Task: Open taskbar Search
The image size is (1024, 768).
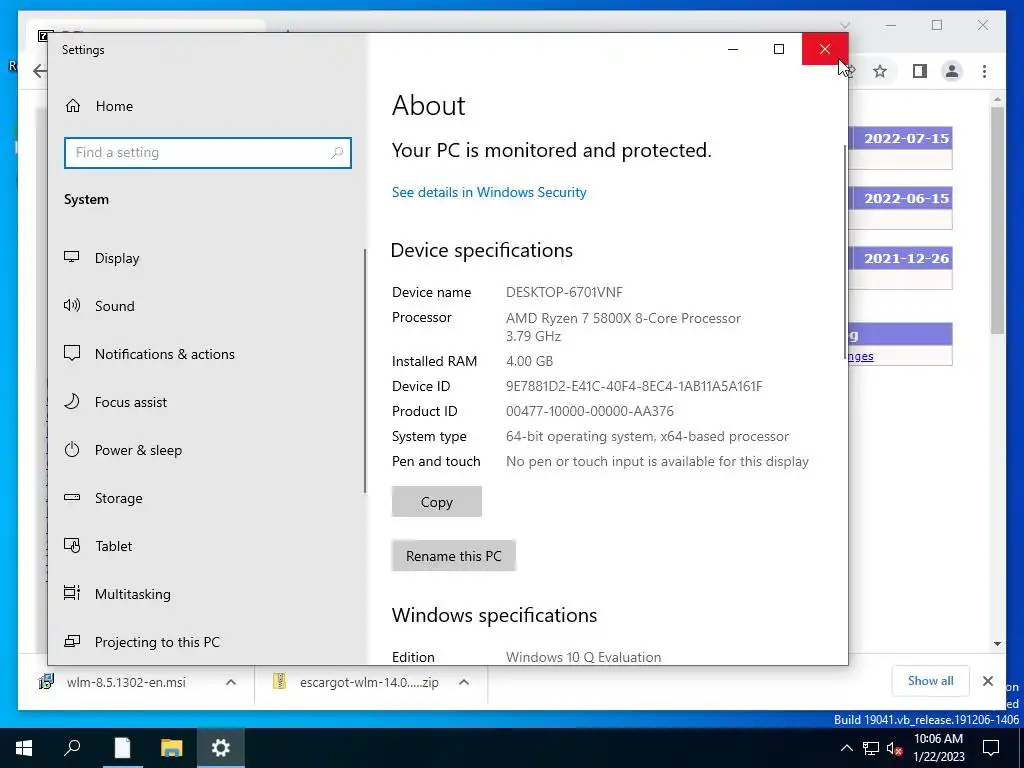Action: (72, 748)
